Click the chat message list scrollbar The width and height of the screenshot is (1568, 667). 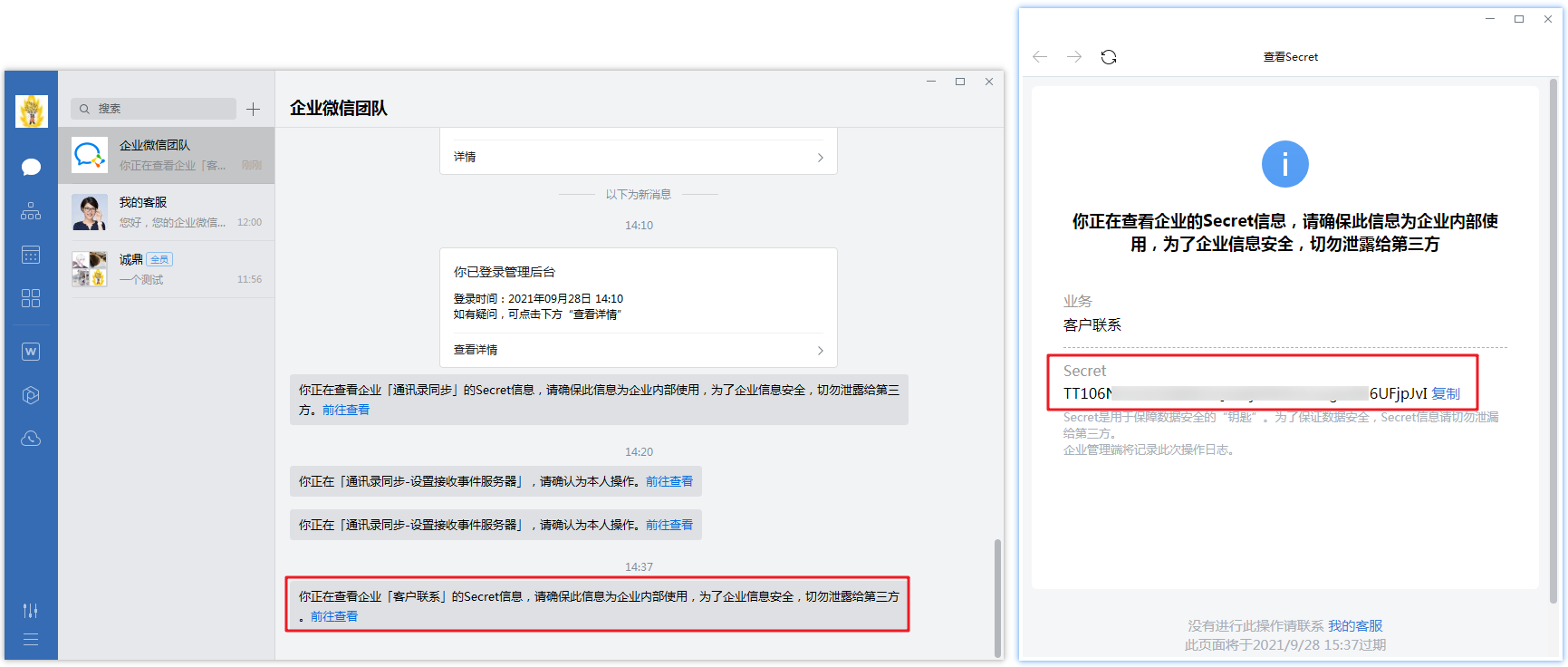click(997, 596)
